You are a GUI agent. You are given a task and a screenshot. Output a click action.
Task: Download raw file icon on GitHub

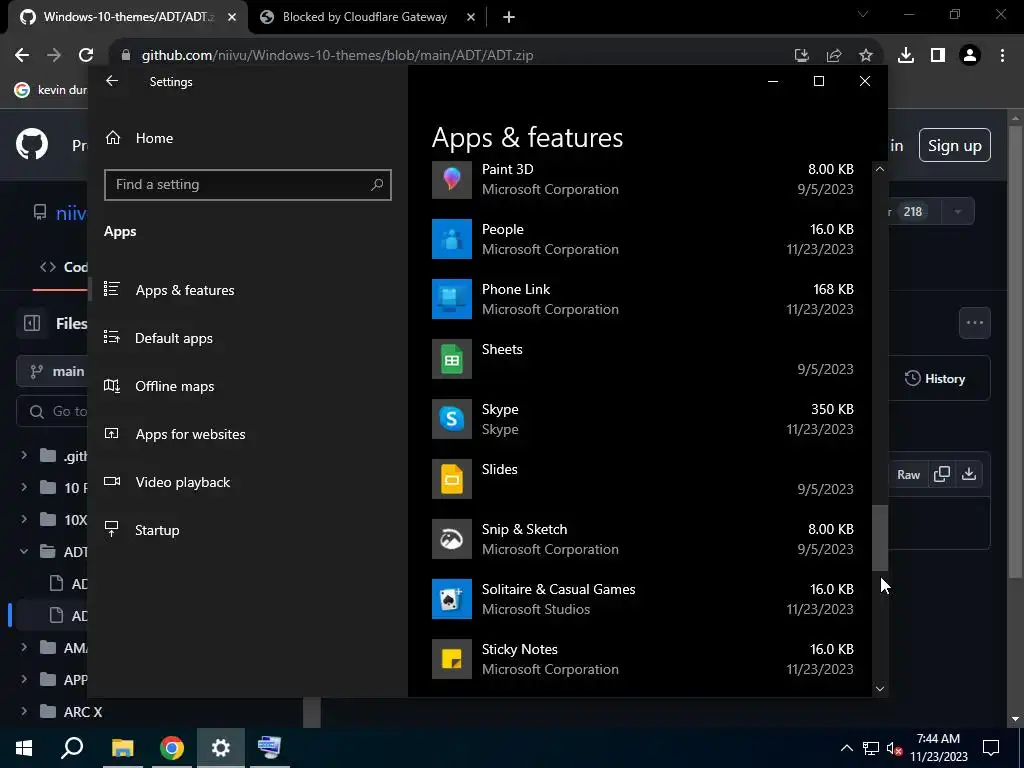(968, 474)
